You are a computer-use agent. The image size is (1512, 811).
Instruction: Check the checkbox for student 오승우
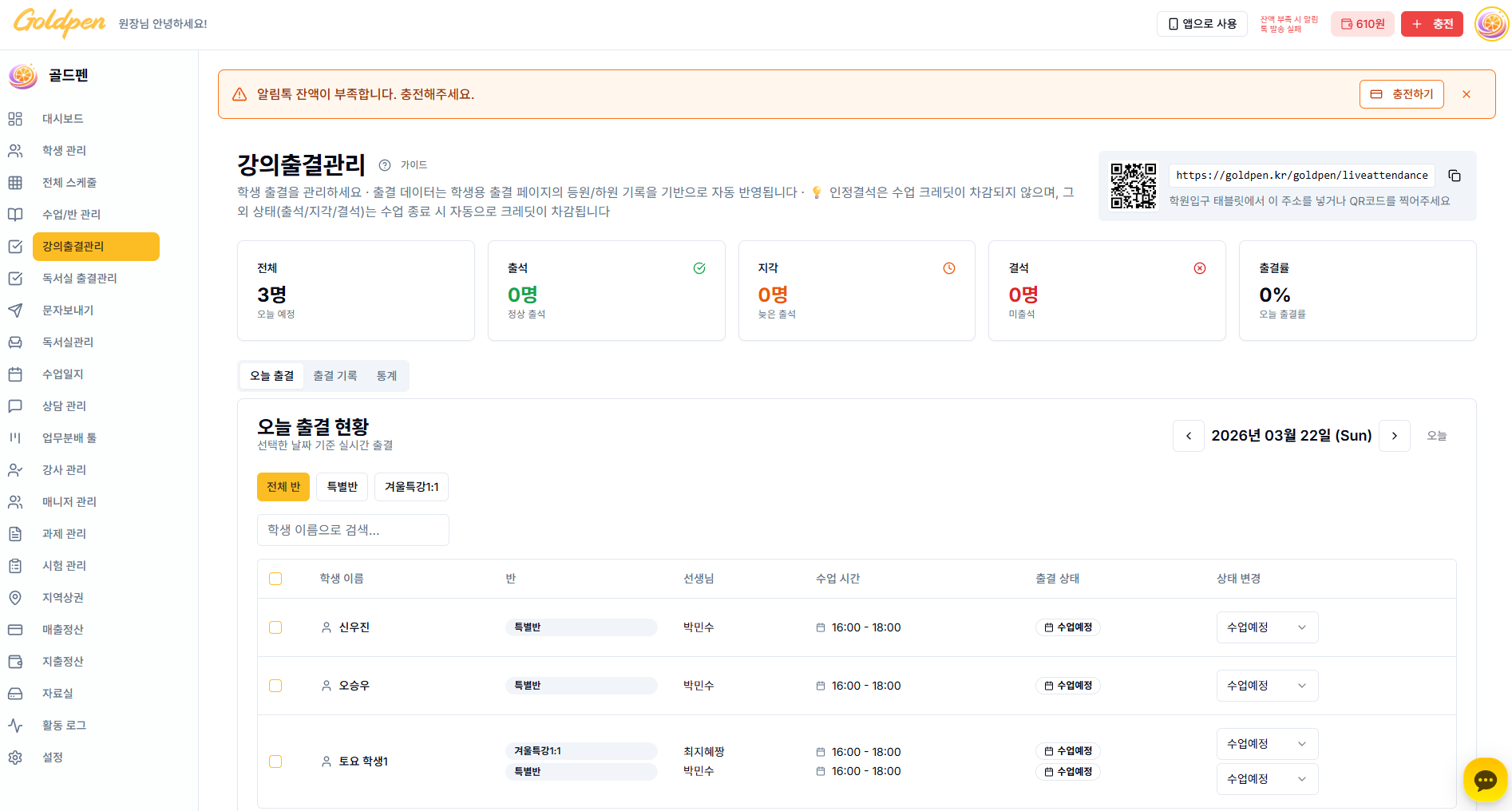pos(275,686)
